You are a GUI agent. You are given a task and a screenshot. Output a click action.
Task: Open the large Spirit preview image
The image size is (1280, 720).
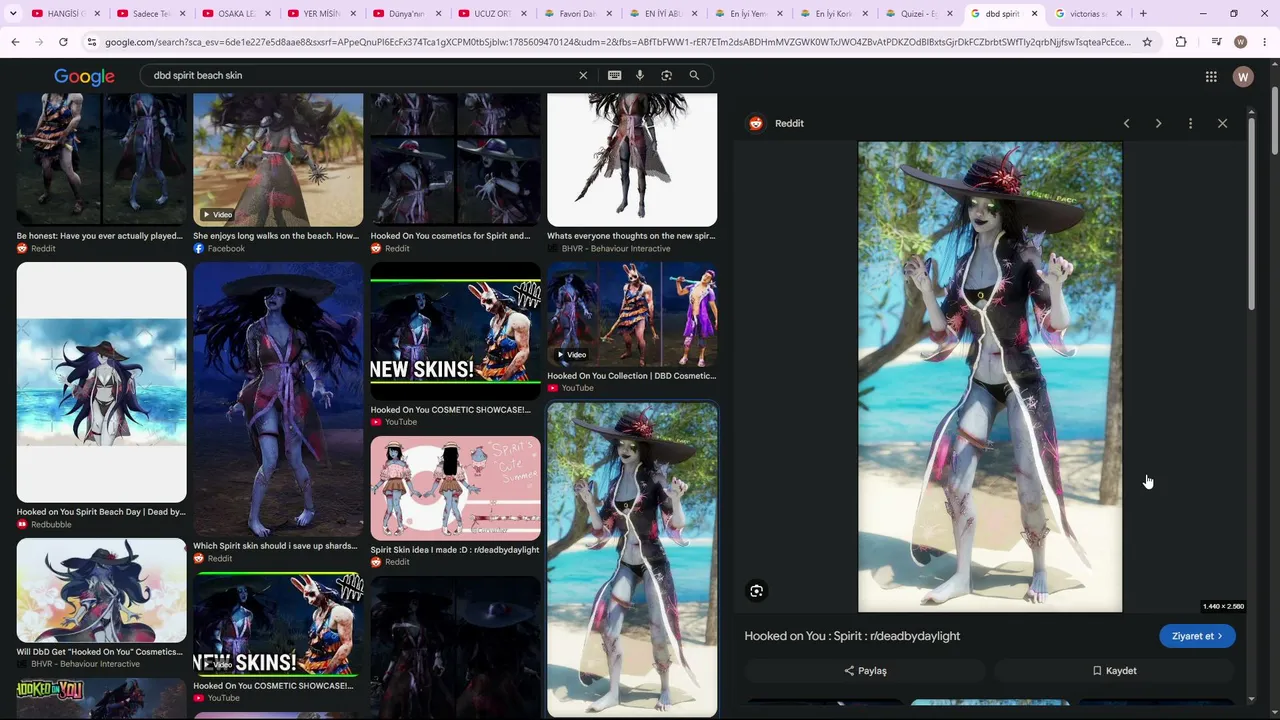pyautogui.click(x=990, y=376)
